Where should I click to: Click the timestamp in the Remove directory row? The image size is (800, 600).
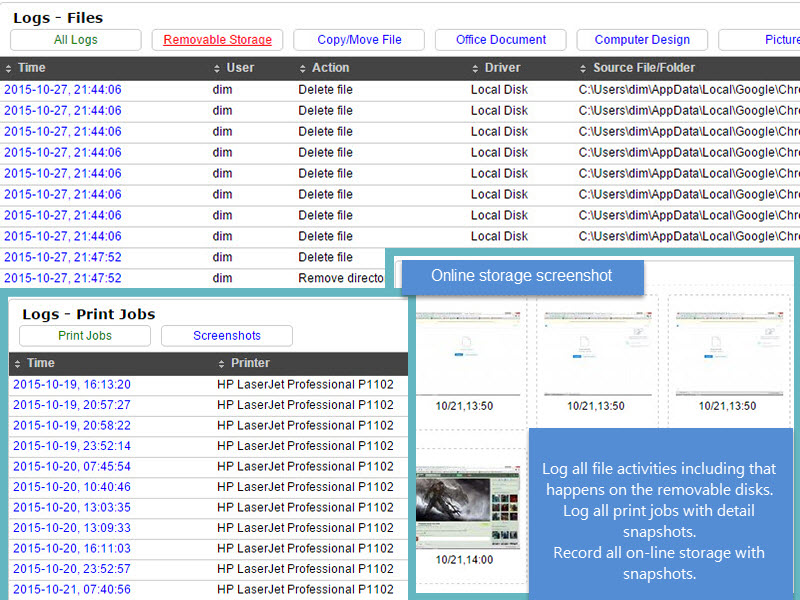[x=62, y=279]
